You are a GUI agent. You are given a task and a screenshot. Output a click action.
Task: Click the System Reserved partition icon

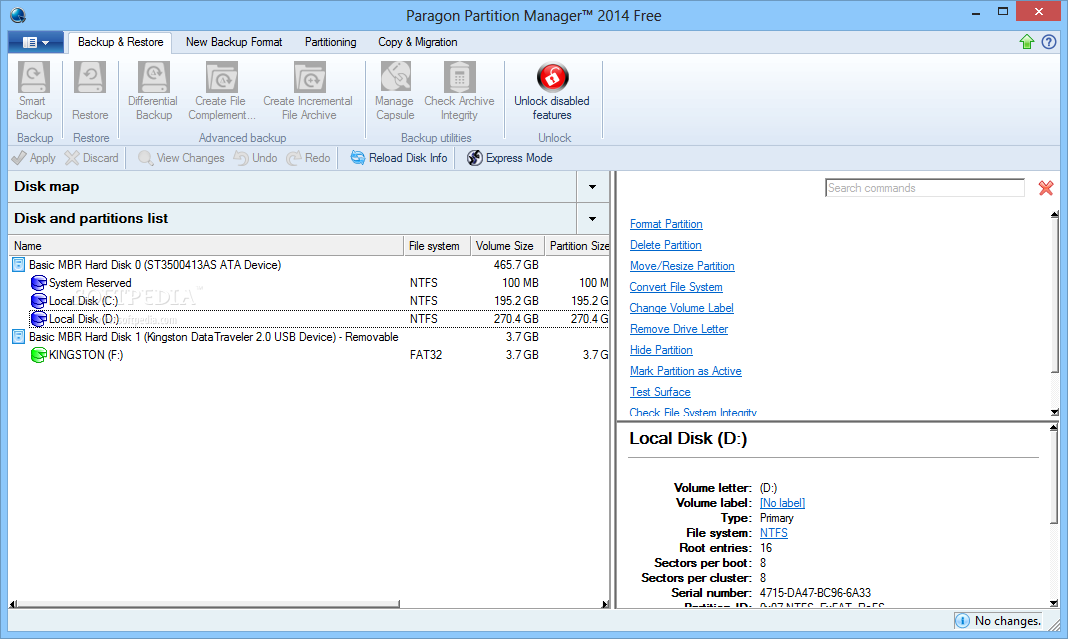(39, 283)
